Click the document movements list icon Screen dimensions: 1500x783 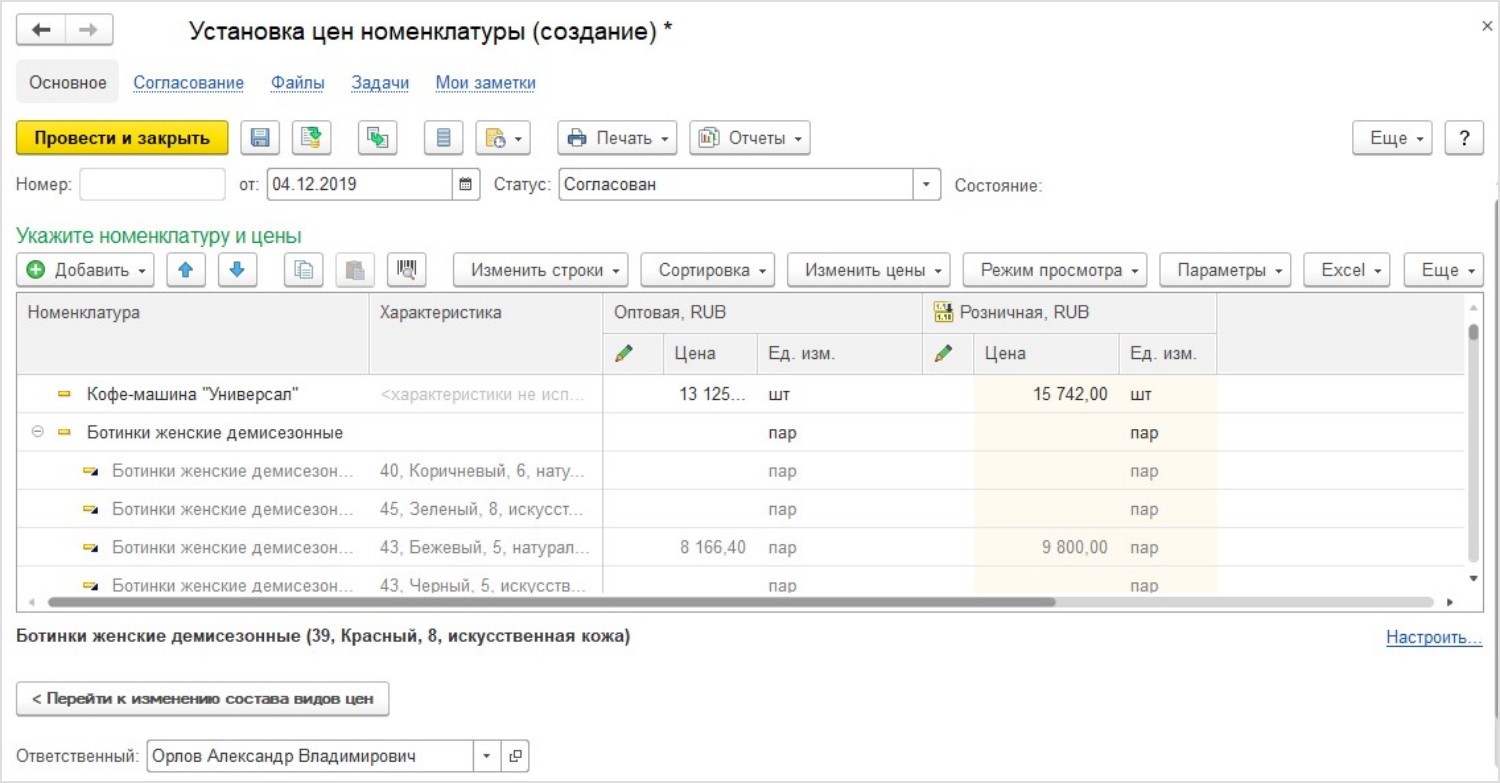pyautogui.click(x=443, y=138)
